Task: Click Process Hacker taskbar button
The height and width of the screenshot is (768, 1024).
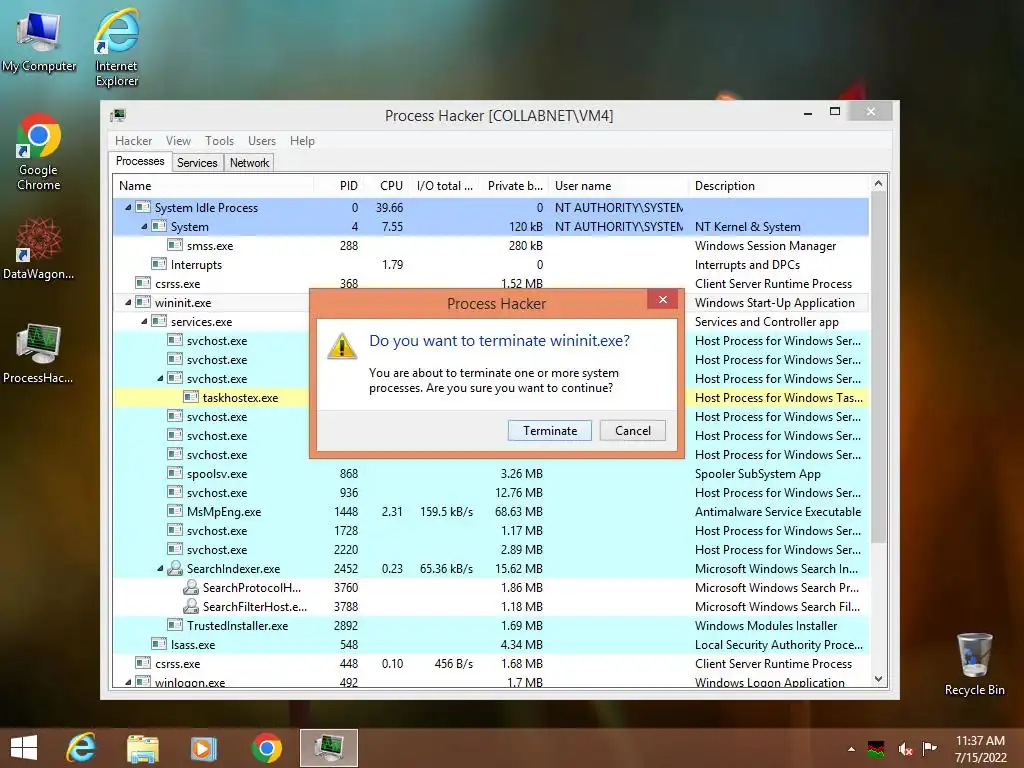Action: click(x=328, y=748)
